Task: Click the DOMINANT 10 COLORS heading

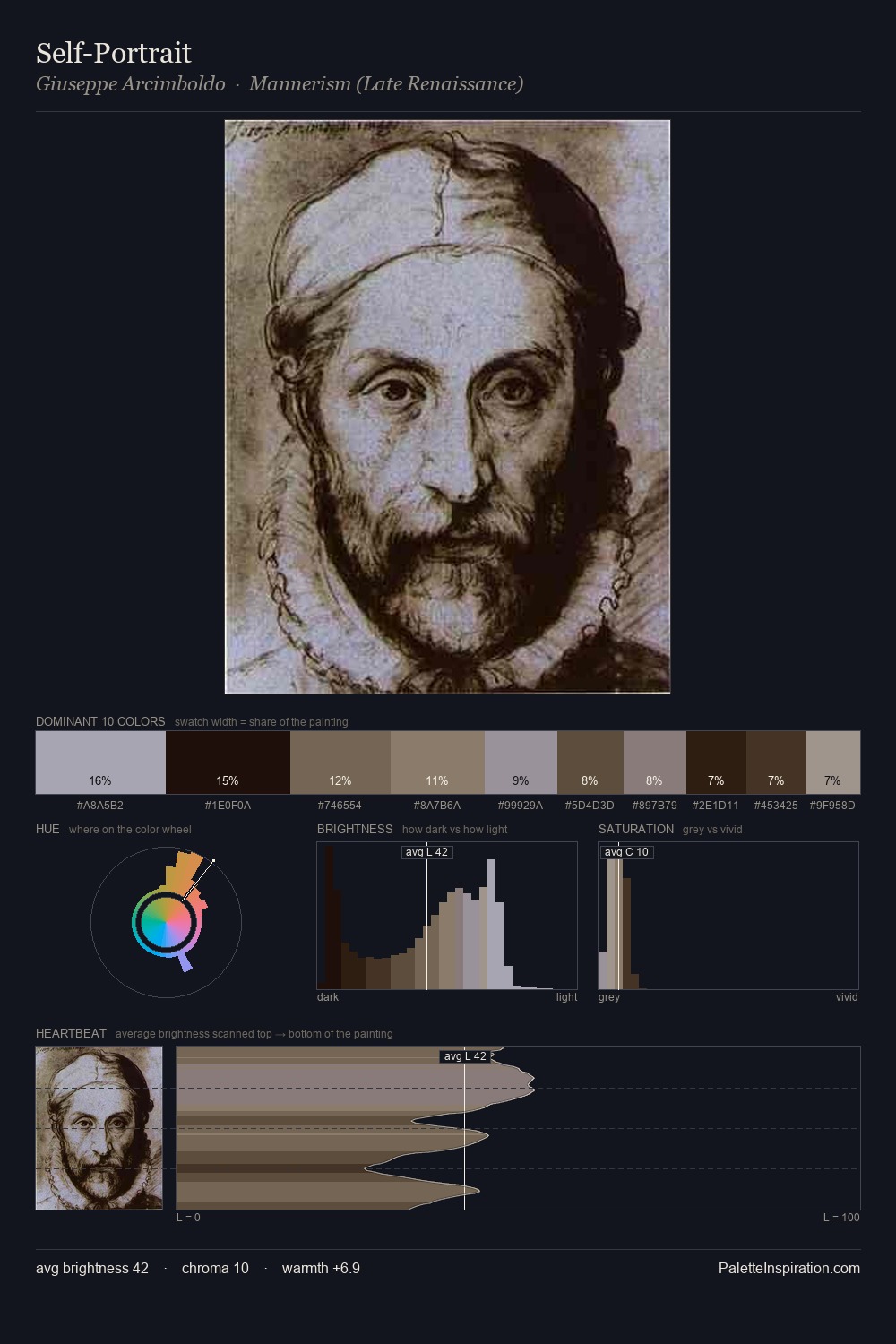Action: (100, 721)
